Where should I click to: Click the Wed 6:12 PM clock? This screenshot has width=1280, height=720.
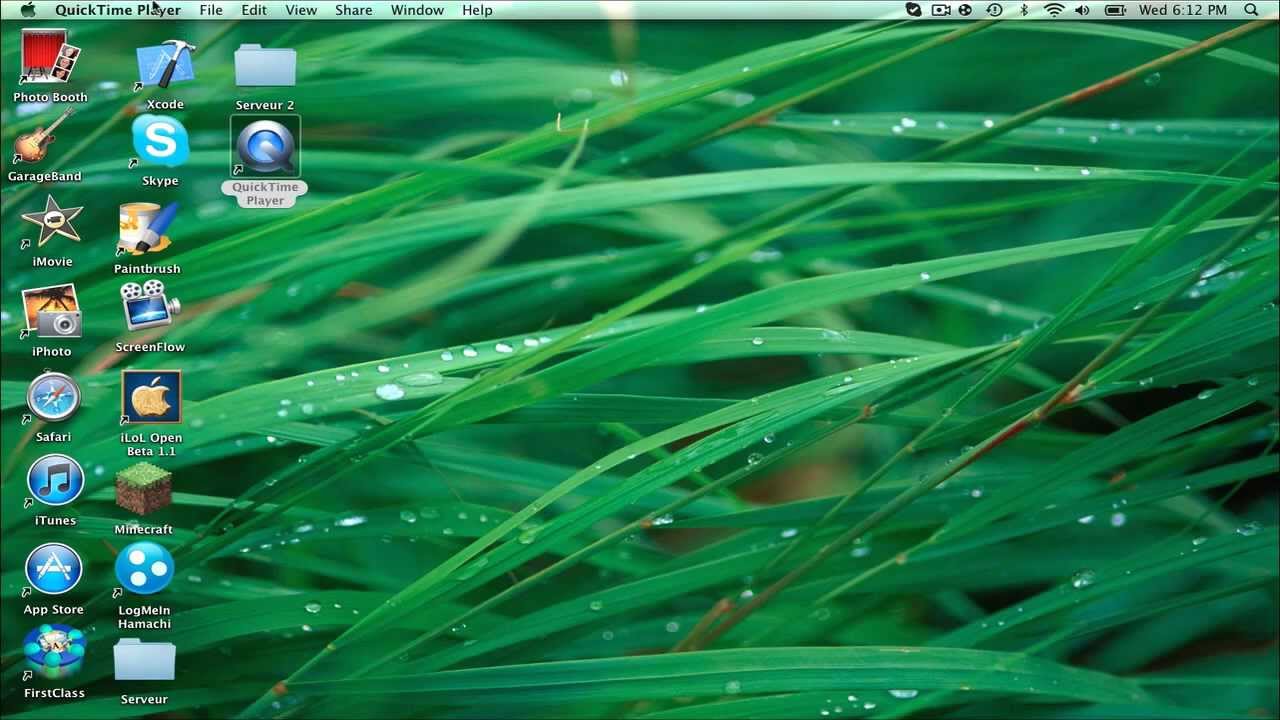tap(1183, 10)
